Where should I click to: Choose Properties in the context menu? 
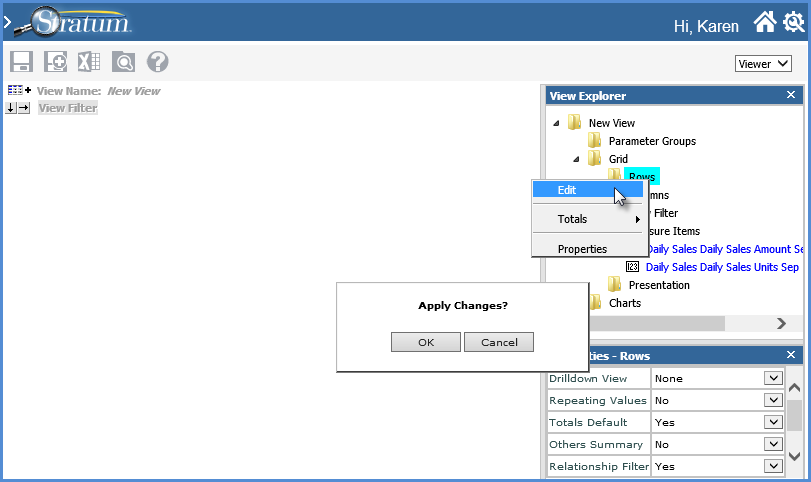588,249
